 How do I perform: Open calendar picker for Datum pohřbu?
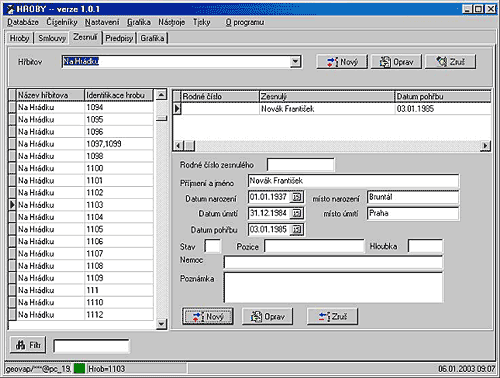click(297, 229)
